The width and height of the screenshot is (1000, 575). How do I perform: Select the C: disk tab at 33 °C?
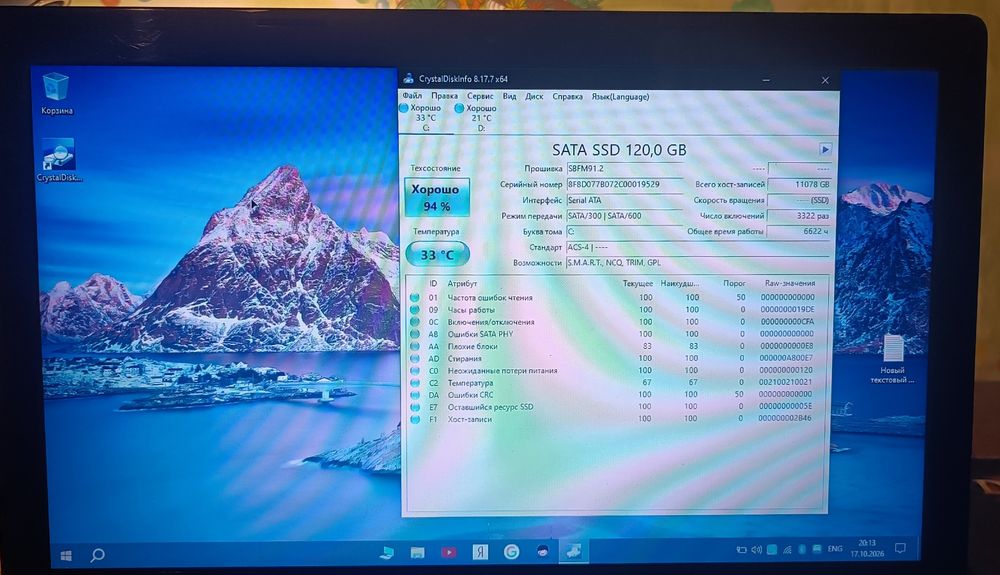425,118
